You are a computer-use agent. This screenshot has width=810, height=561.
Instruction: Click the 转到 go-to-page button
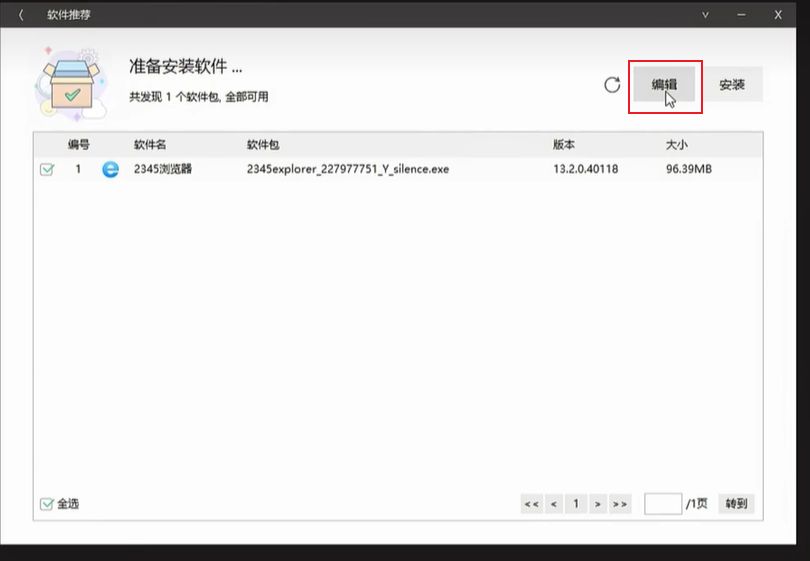[x=736, y=504]
